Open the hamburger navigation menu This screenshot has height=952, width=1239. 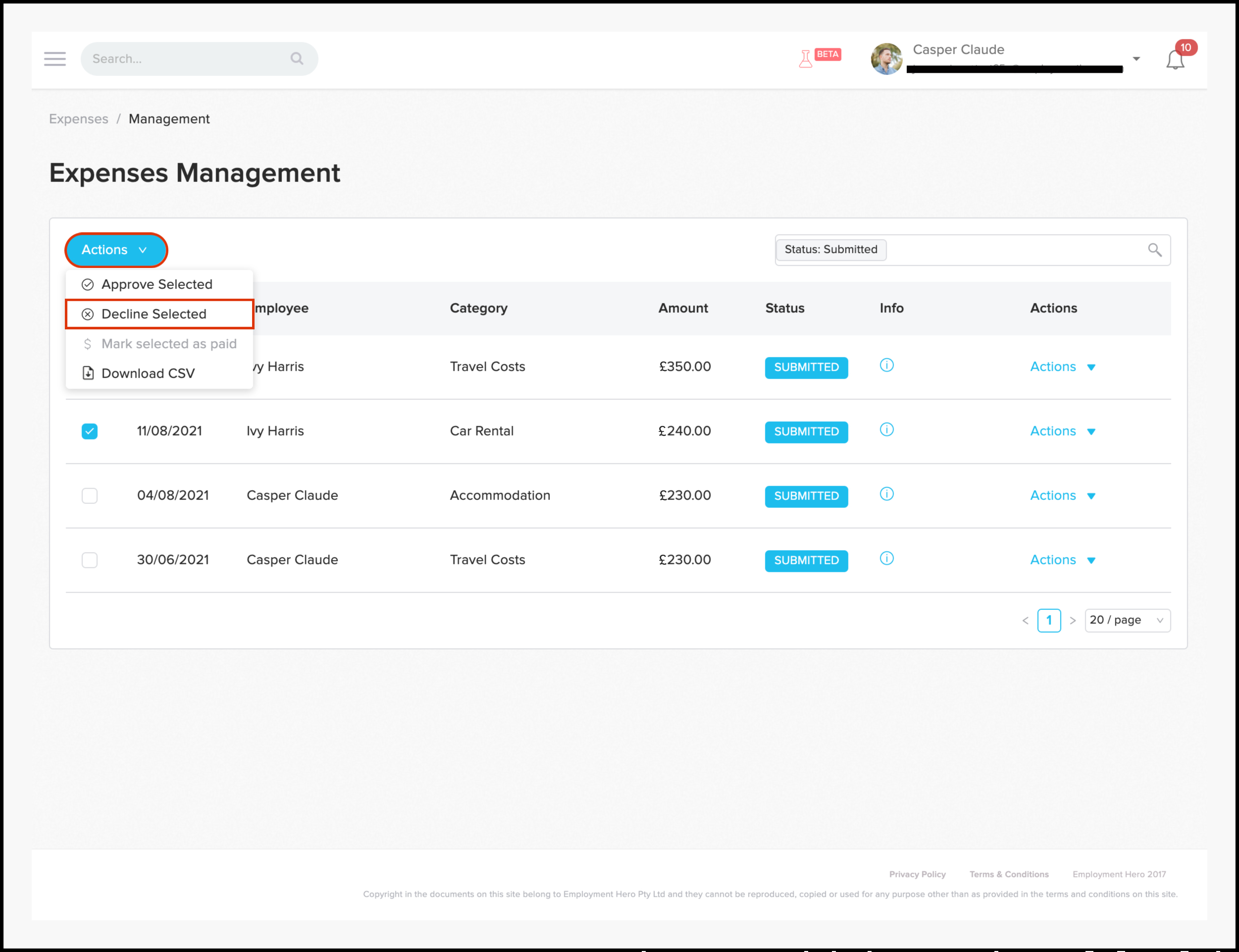(55, 59)
